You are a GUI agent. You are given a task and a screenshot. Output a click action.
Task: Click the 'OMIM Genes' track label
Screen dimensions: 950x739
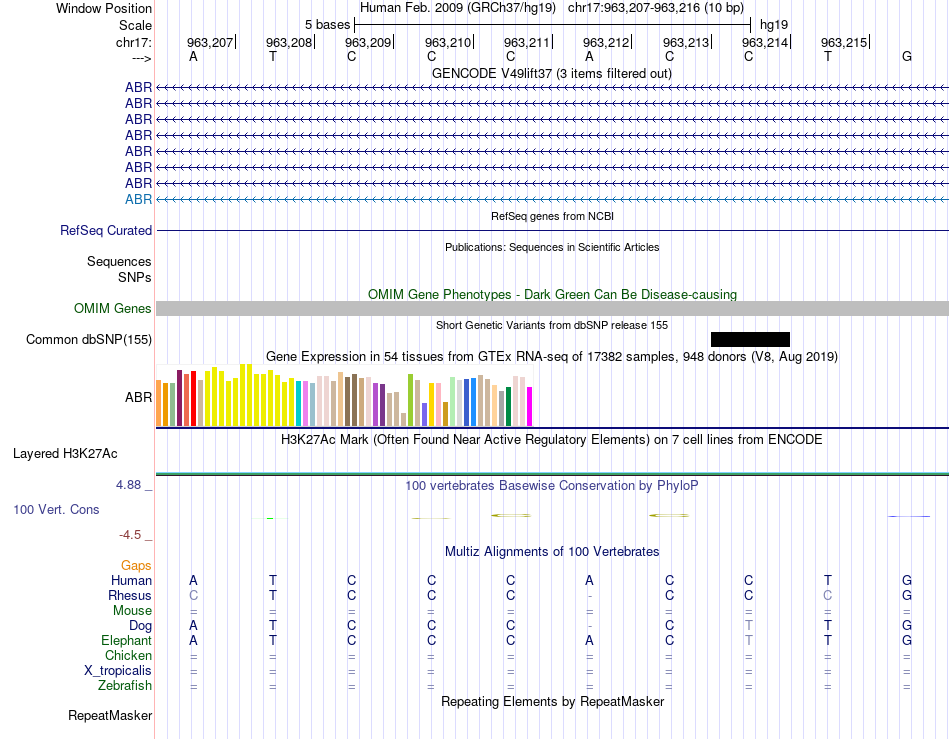point(112,308)
